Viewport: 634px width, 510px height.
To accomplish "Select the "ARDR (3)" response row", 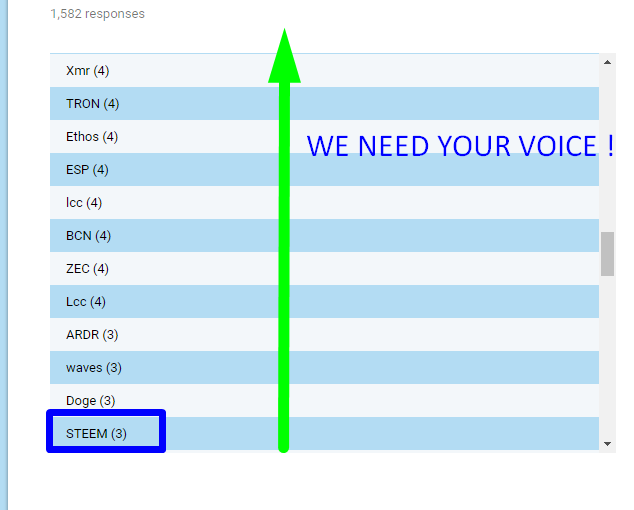I will (x=324, y=334).
